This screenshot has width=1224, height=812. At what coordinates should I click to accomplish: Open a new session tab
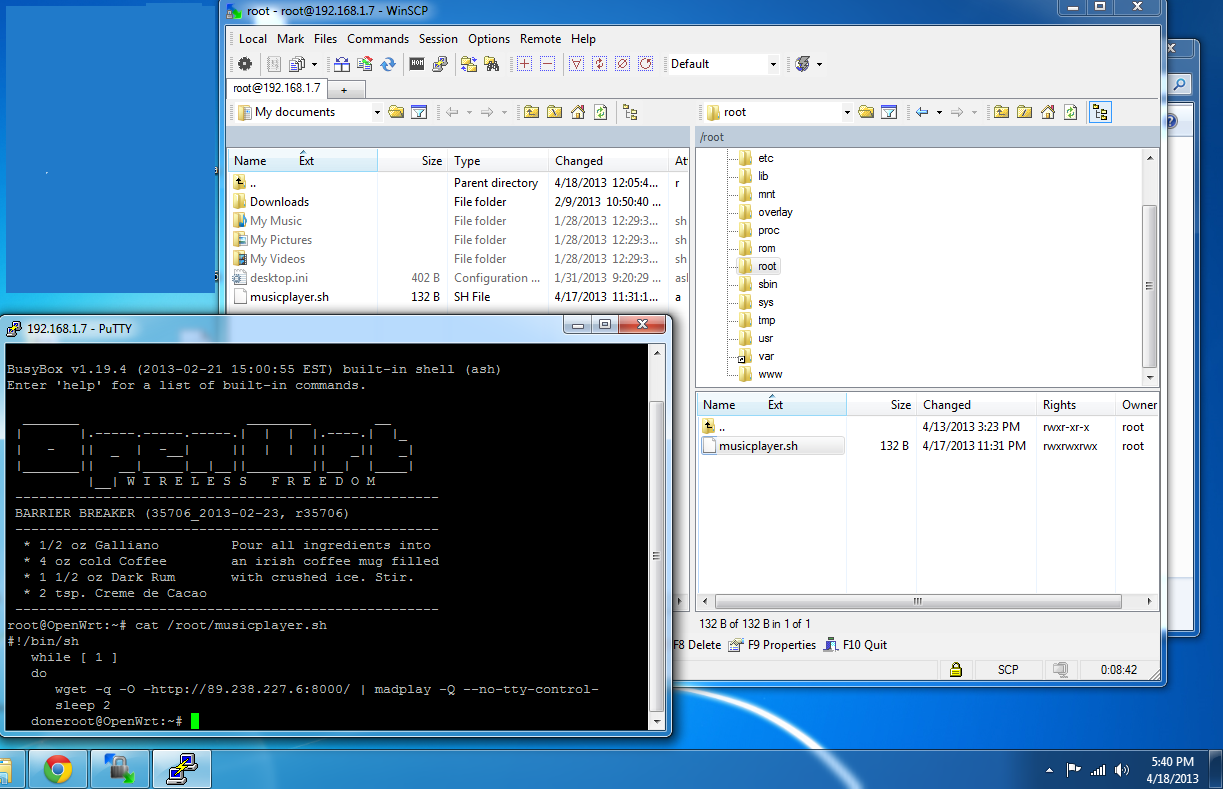pos(344,90)
